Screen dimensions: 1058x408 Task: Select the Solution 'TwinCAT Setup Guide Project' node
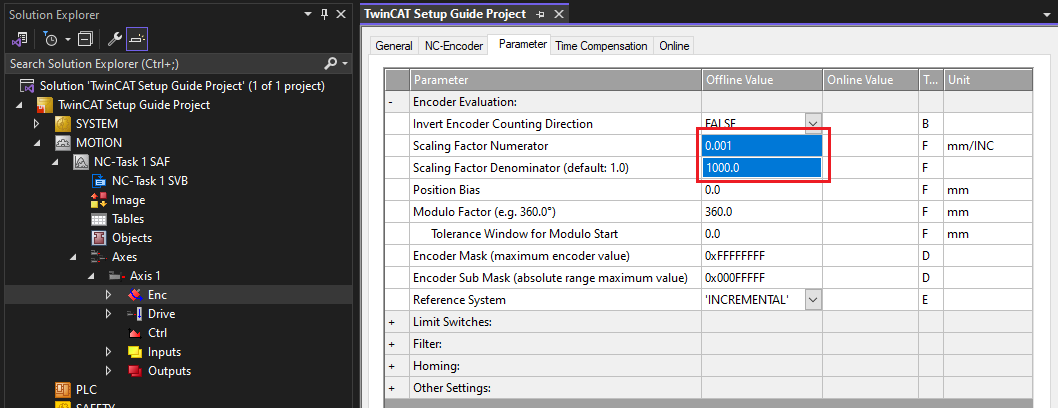pyautogui.click(x=182, y=86)
